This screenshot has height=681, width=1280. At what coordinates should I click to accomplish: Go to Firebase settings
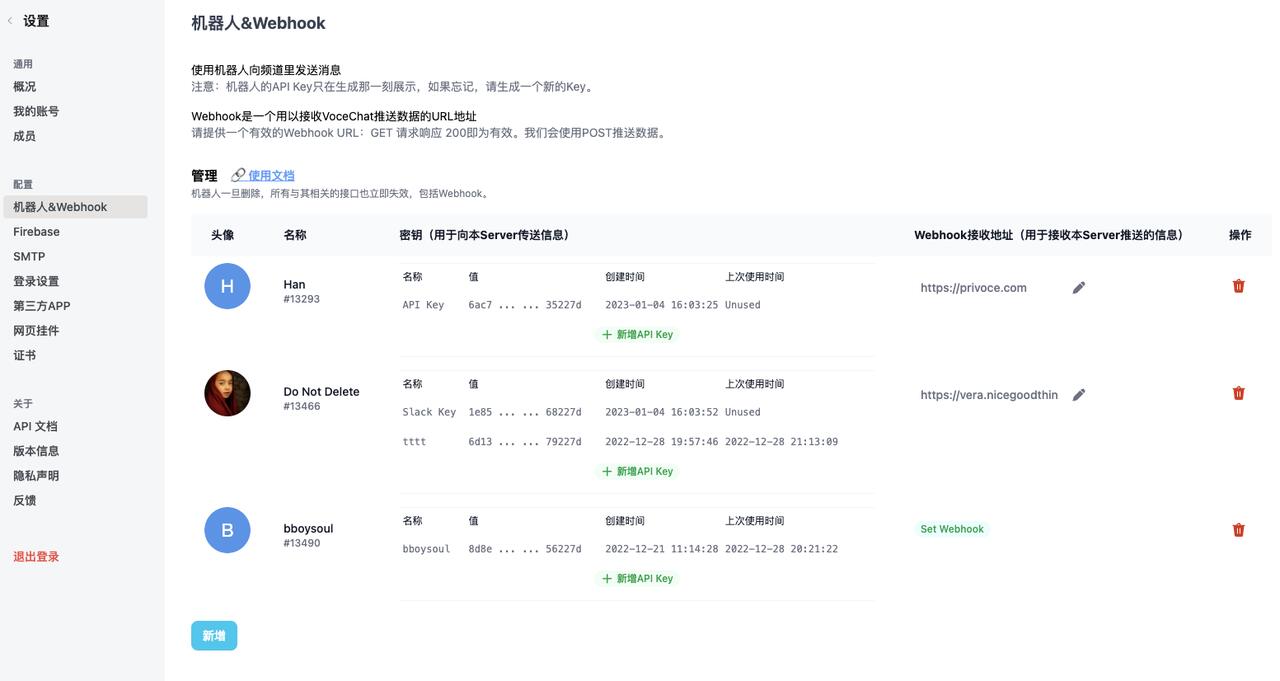(x=37, y=232)
